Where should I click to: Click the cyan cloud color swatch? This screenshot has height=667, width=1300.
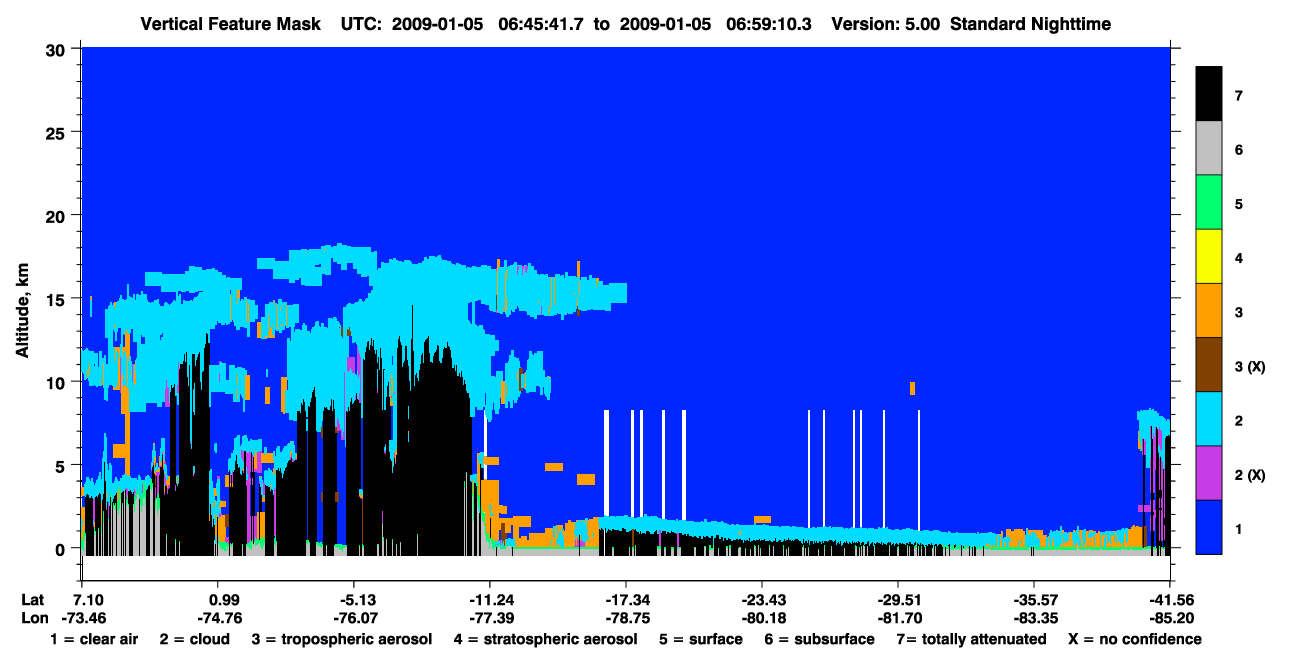(x=1209, y=419)
